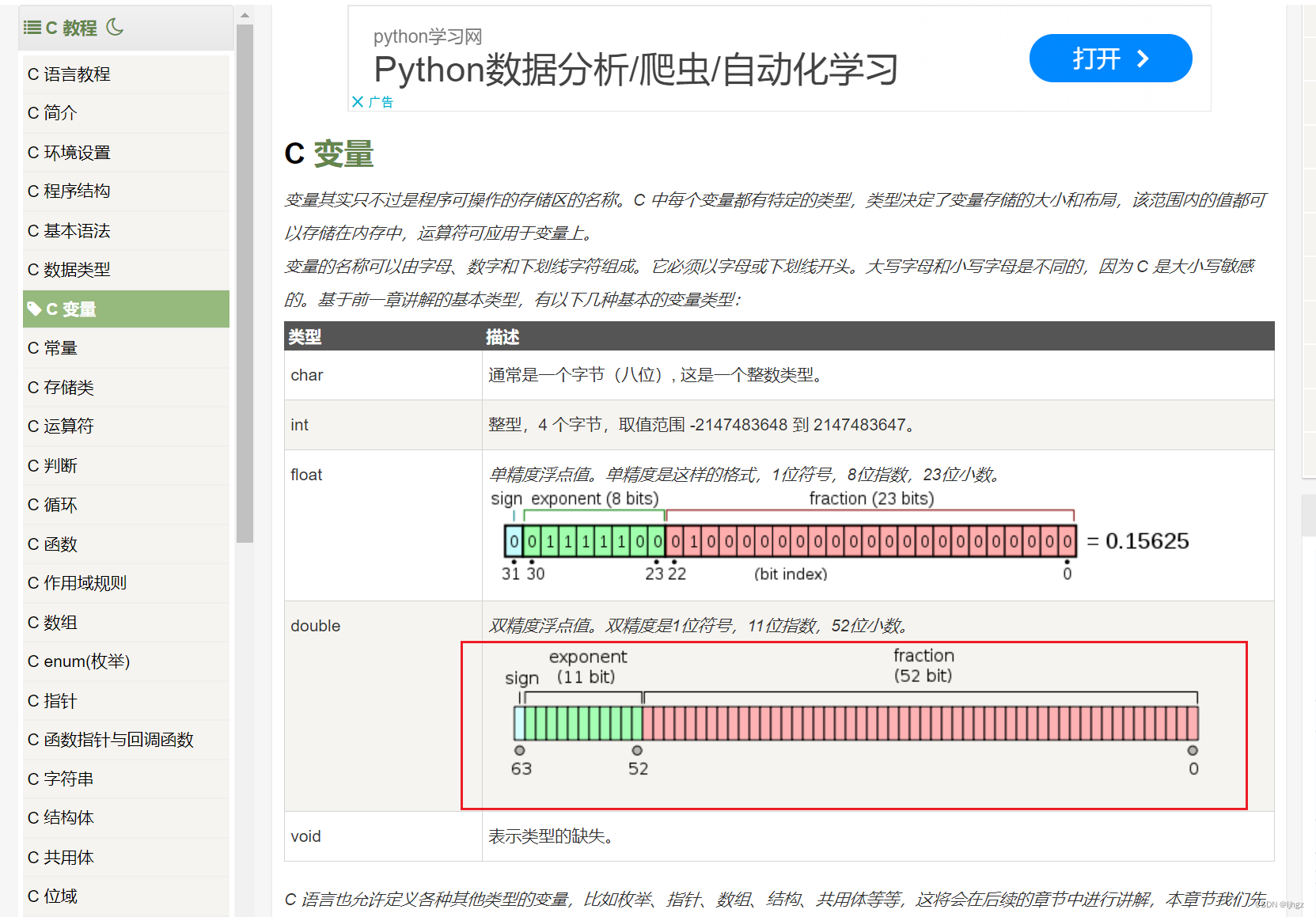Open the C 运算符 tutorial link
The width and height of the screenshot is (1316, 917).
click(x=60, y=426)
